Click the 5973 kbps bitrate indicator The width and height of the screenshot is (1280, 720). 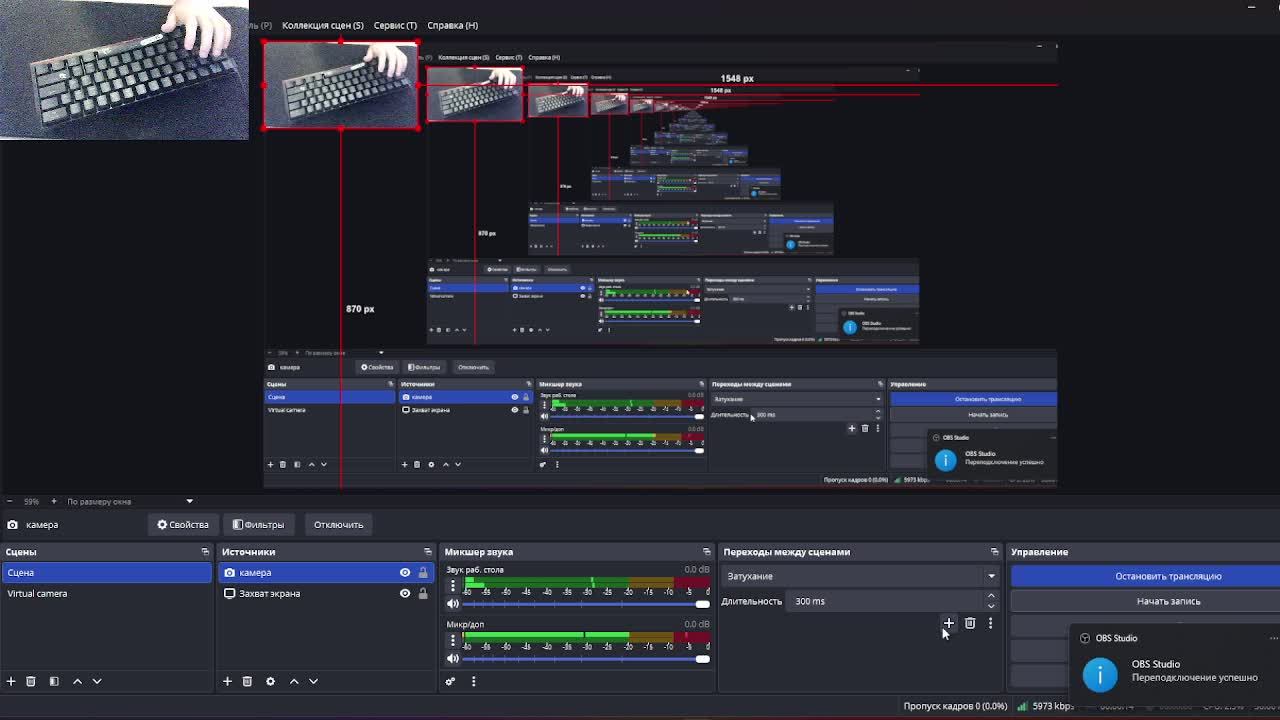pos(1046,706)
